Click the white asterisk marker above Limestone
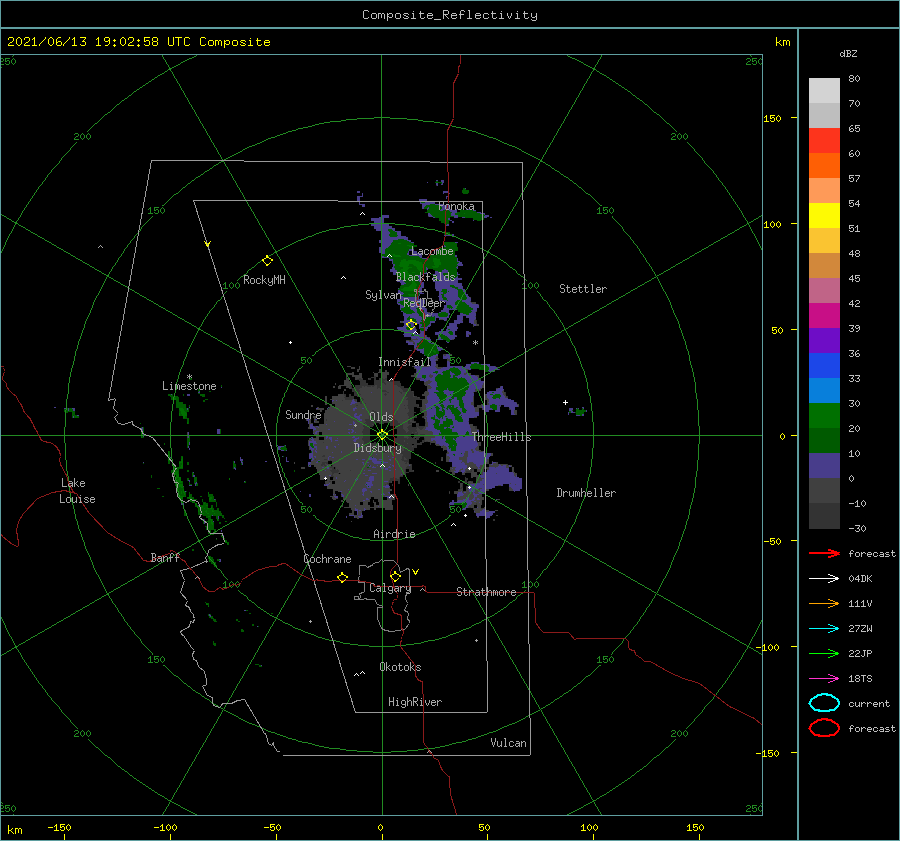The height and width of the screenshot is (841, 900). (189, 377)
